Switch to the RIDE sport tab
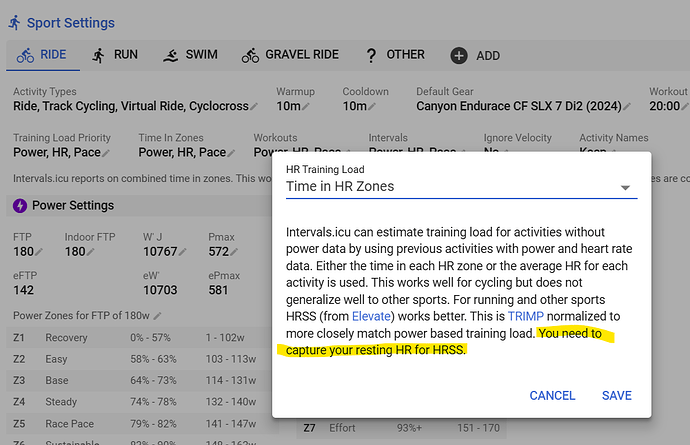The width and height of the screenshot is (690, 445). point(42,55)
